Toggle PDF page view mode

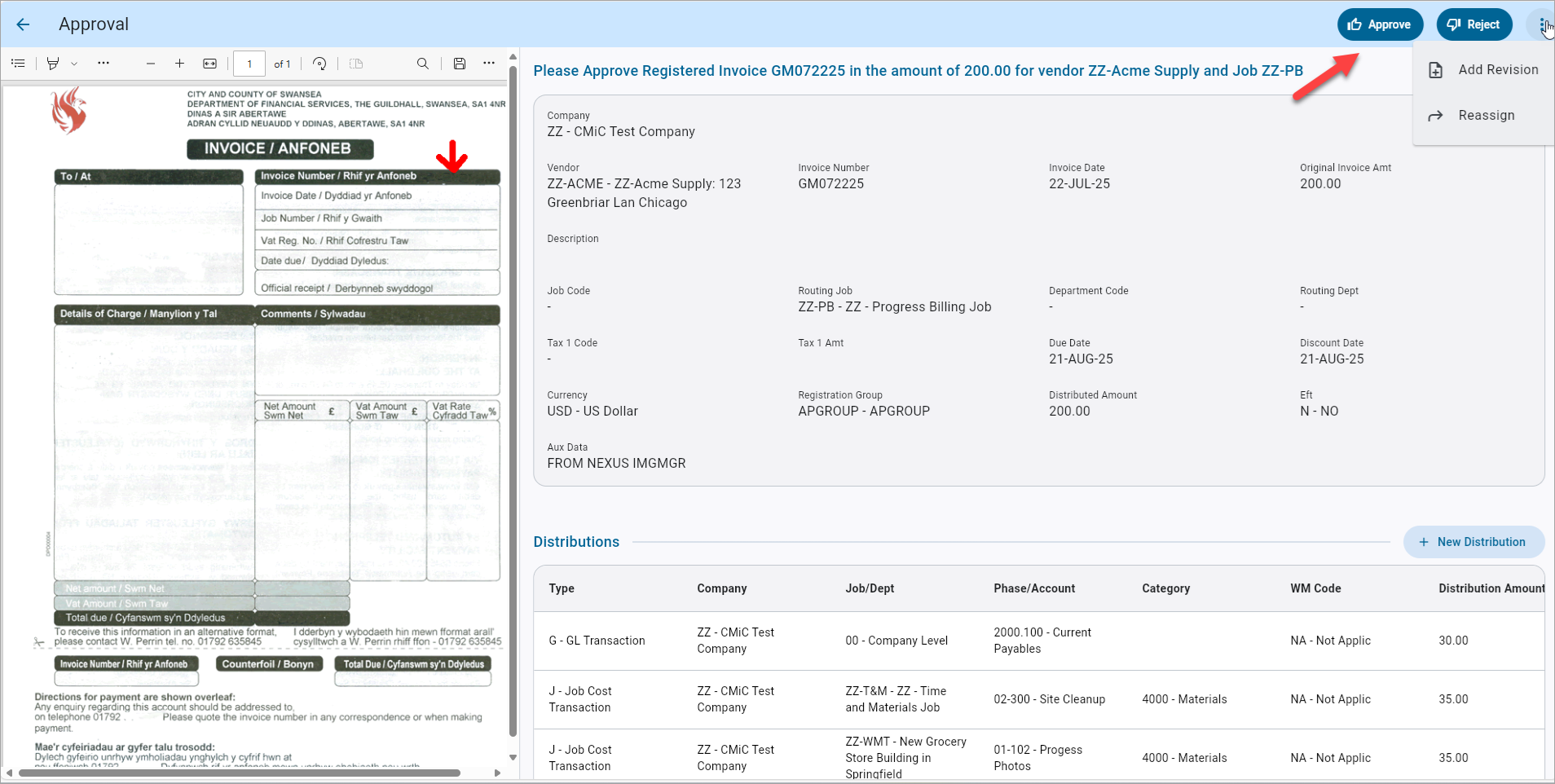[x=356, y=64]
